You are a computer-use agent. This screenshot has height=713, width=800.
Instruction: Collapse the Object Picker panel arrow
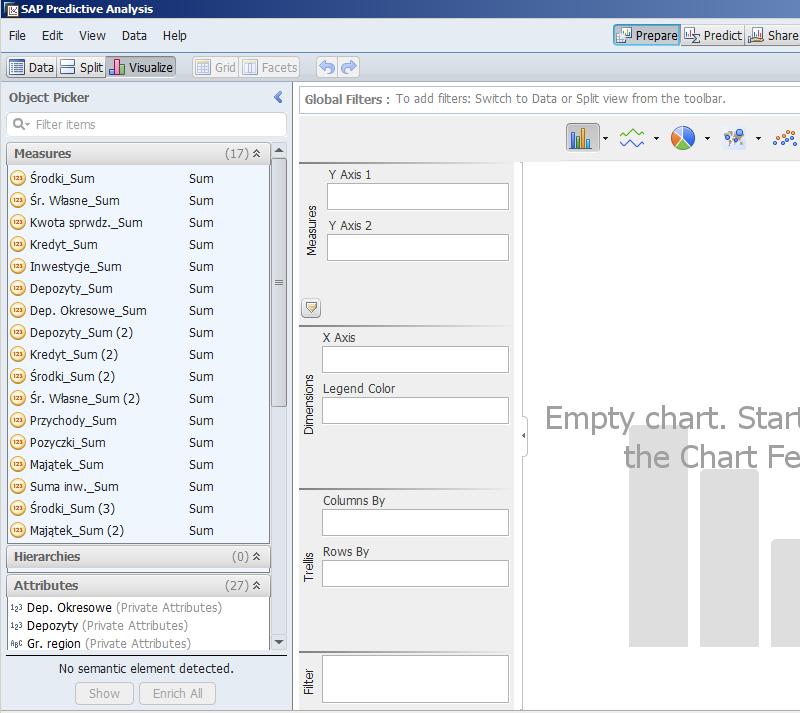coord(278,97)
